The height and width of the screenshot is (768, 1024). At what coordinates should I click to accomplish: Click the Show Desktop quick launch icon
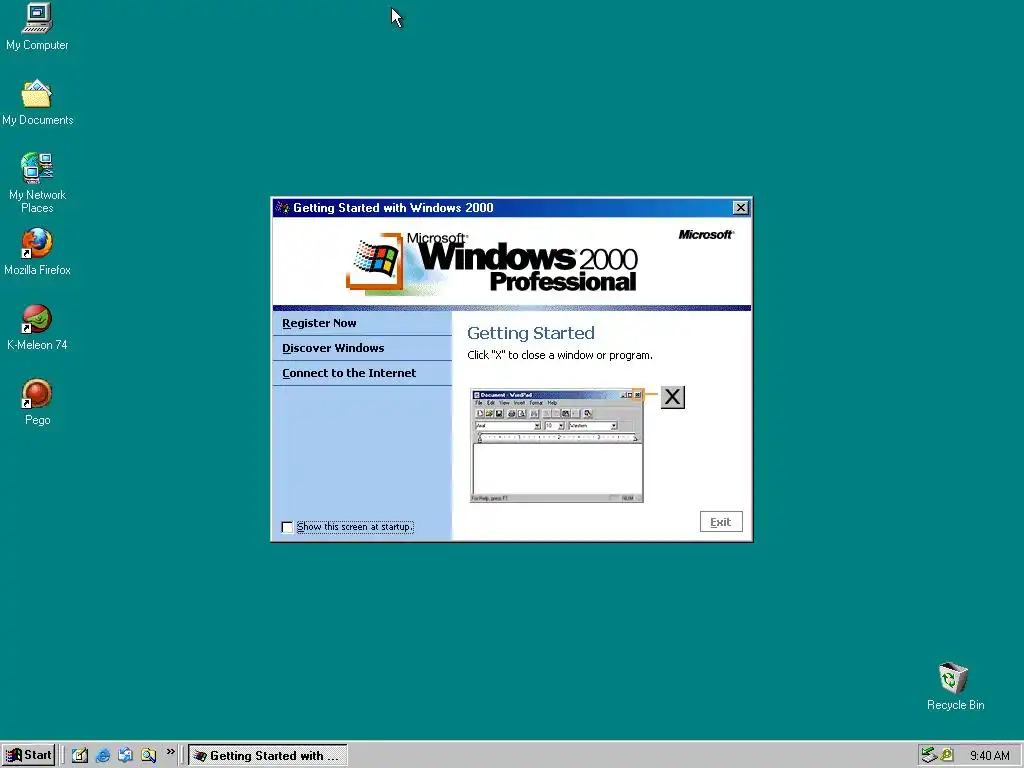[80, 756]
